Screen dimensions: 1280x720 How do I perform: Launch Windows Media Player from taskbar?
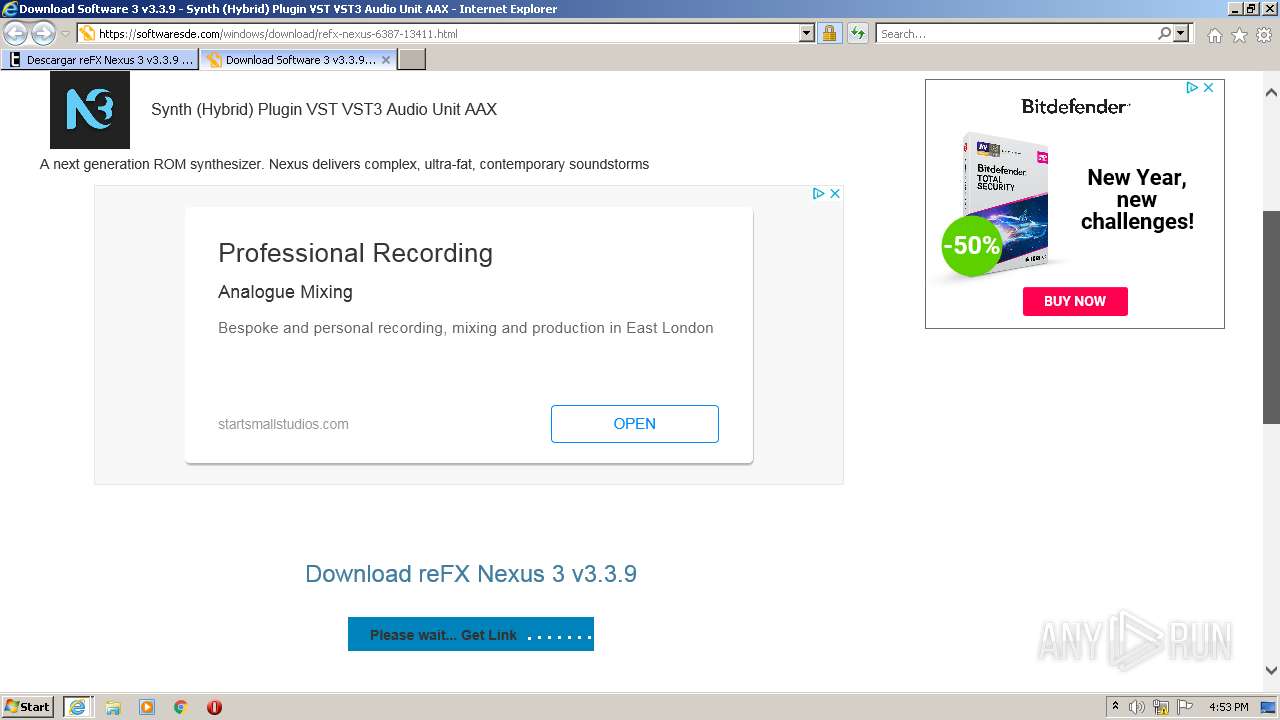147,707
